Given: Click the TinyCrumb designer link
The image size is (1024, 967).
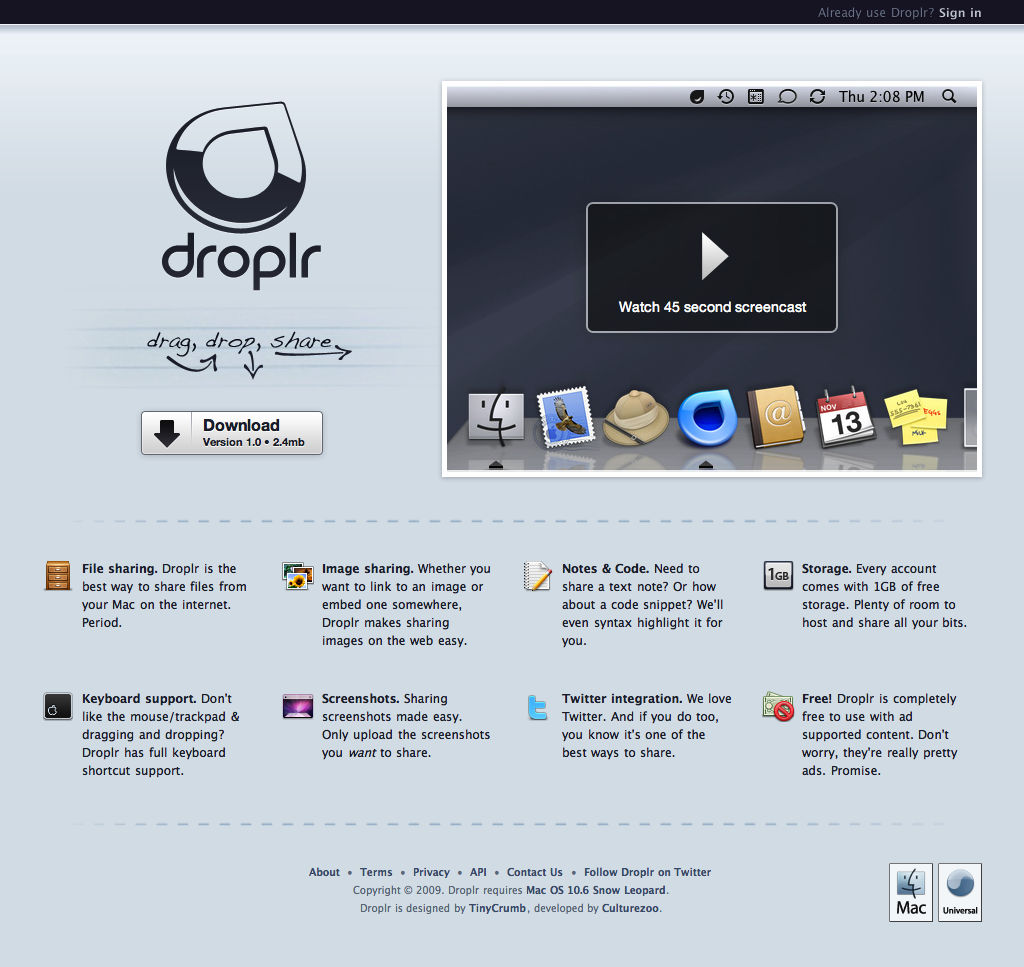Looking at the screenshot, I should 497,908.
